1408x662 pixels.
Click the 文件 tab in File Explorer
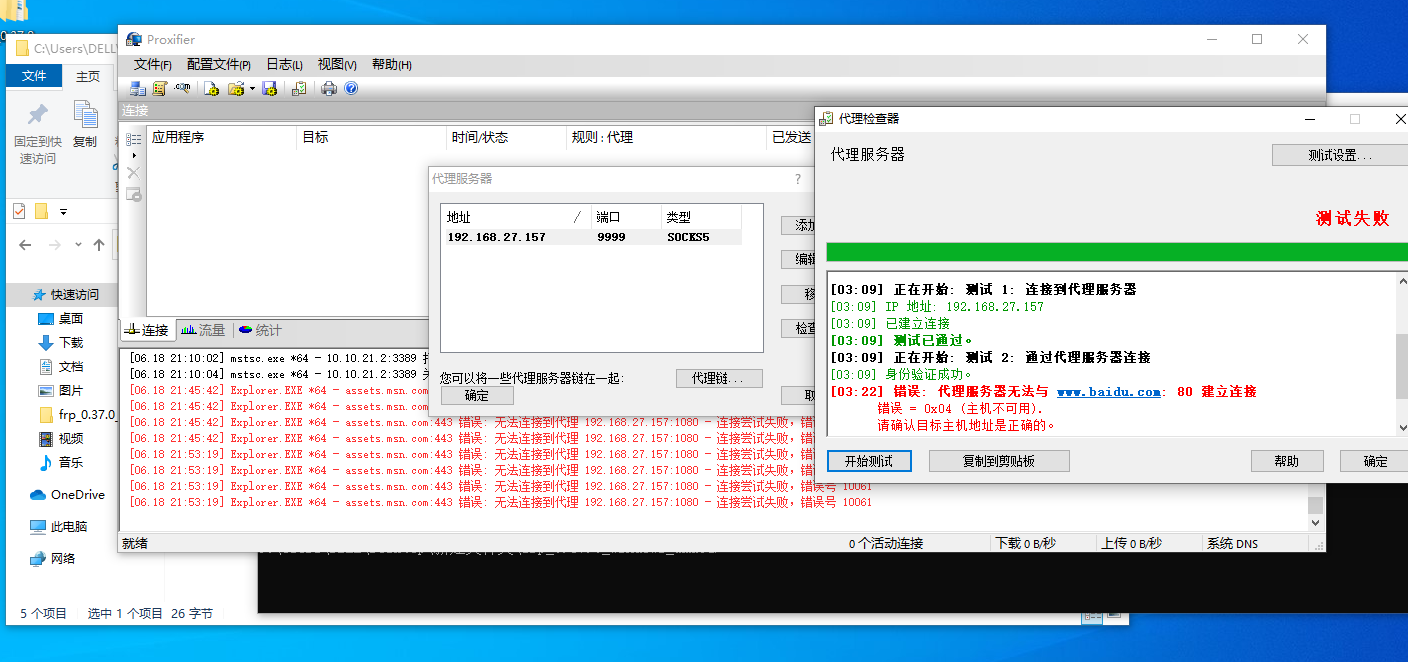34,76
